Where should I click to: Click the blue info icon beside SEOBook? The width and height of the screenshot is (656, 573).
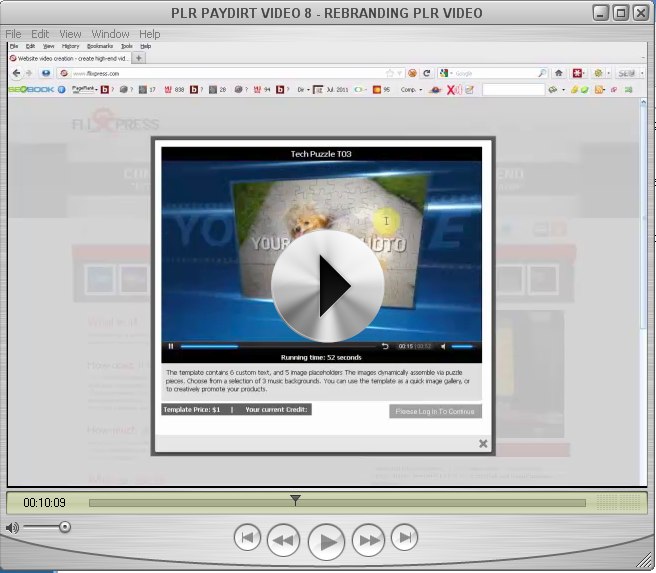62,89
